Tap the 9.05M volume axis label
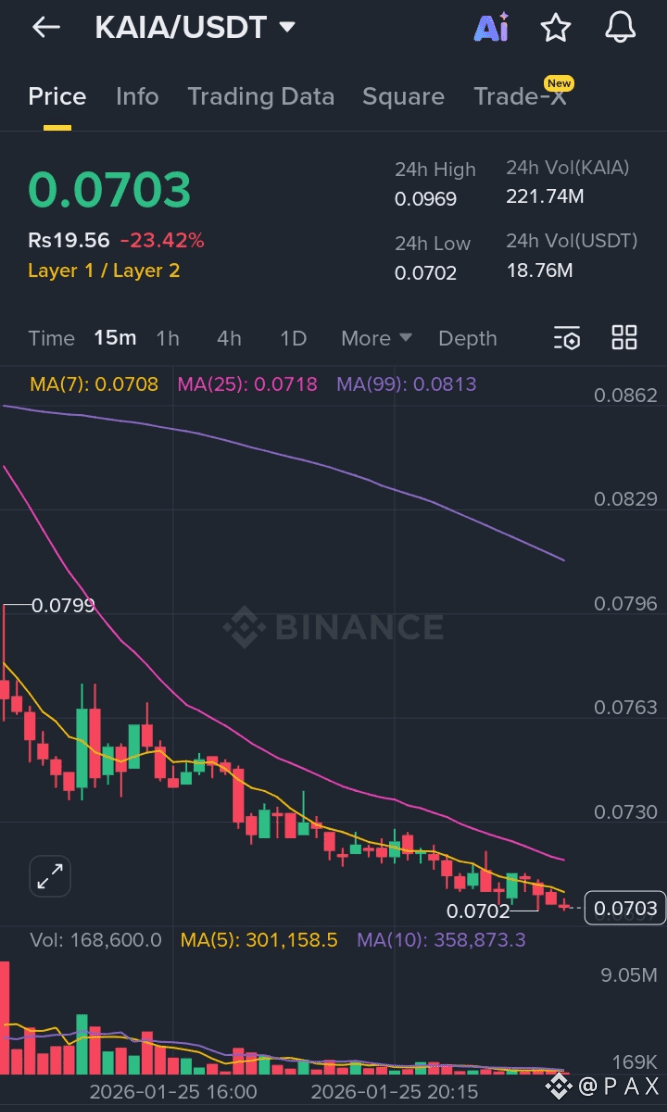The image size is (667, 1112). coord(629,975)
